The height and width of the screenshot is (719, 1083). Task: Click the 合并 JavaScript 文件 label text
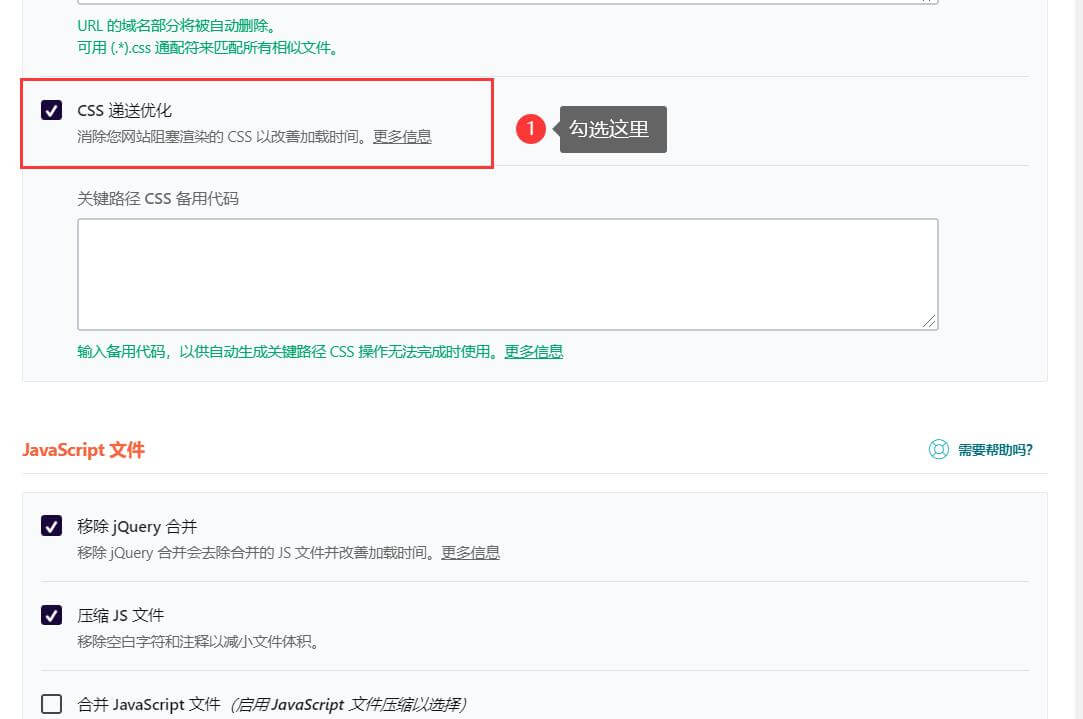click(149, 704)
